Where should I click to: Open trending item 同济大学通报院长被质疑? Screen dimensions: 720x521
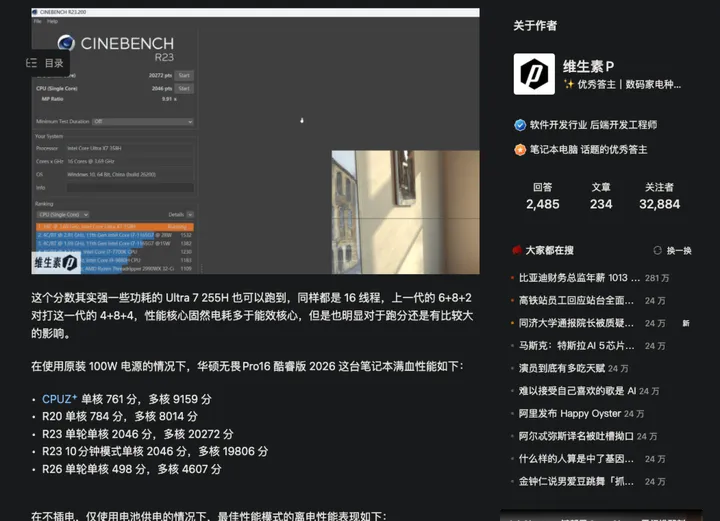pos(576,323)
